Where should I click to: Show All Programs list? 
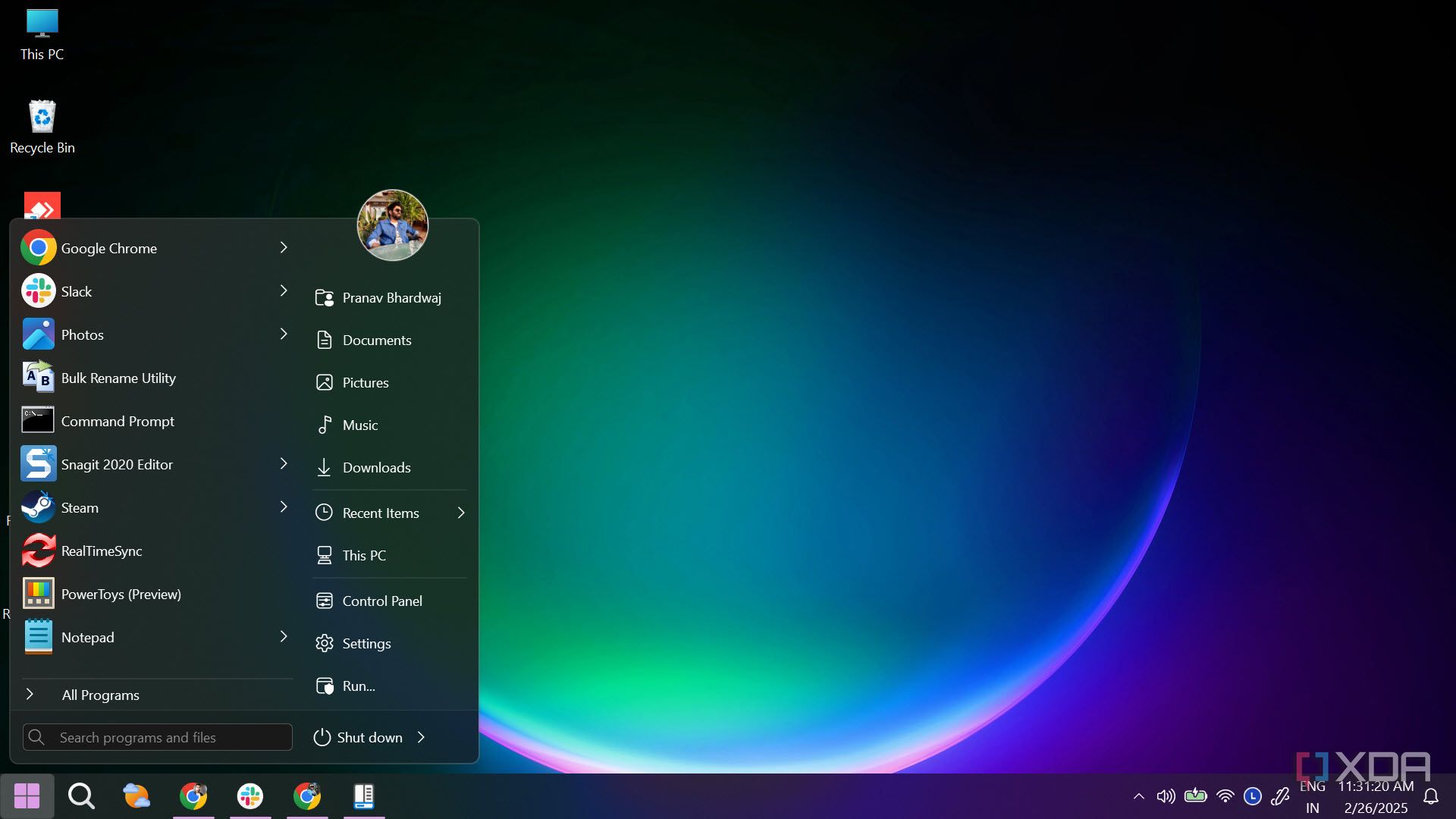click(100, 695)
